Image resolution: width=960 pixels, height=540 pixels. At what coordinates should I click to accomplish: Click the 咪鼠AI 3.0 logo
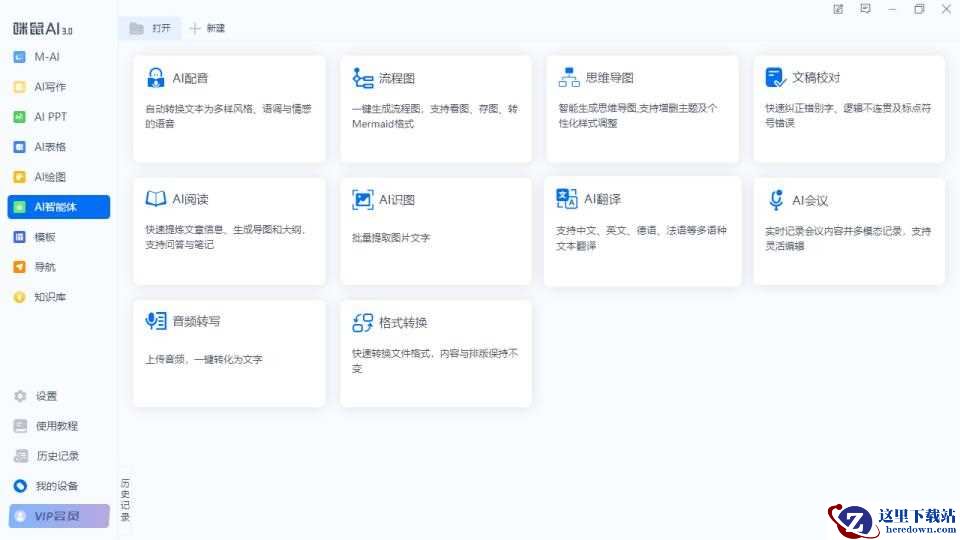(x=43, y=29)
